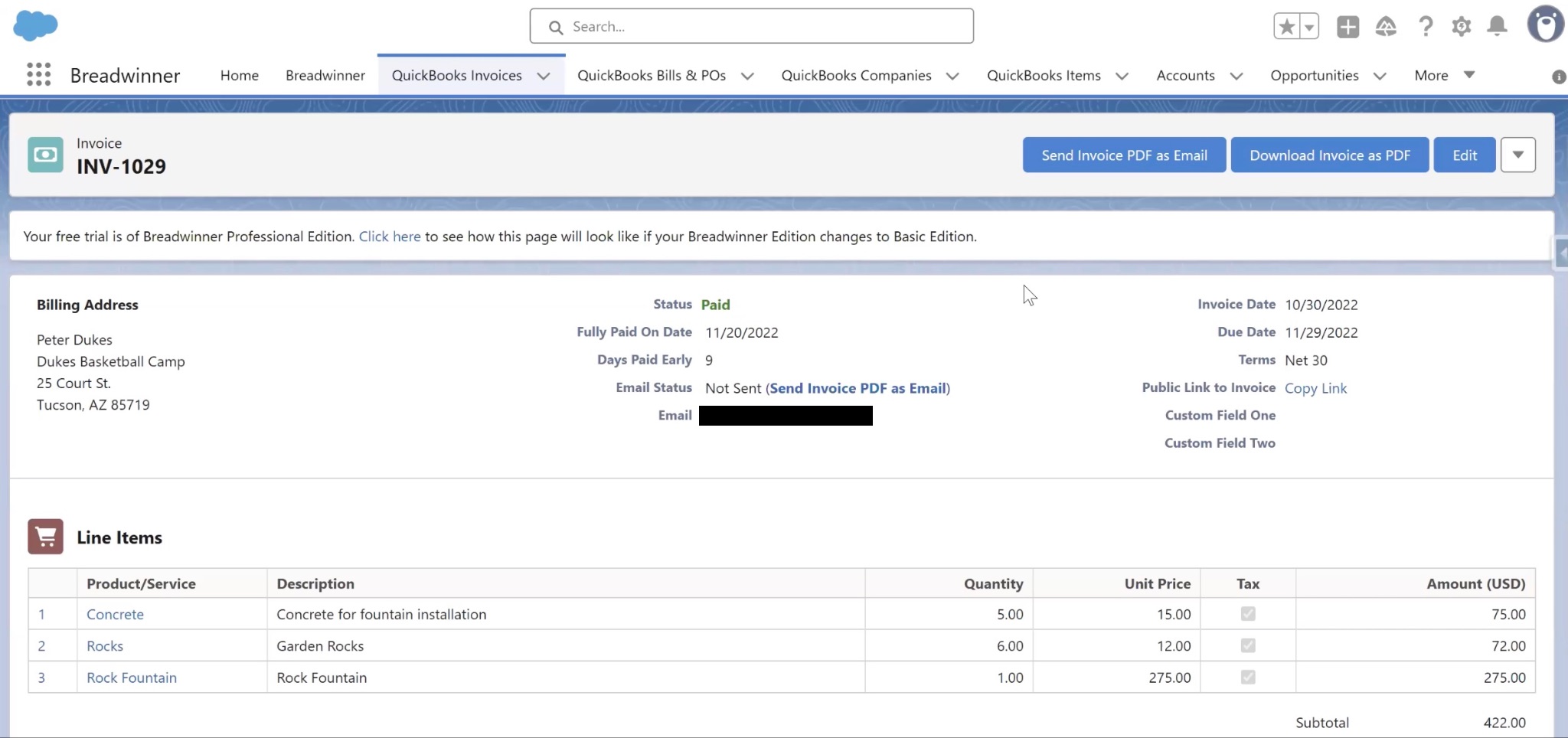Open the notifications bell
The width and height of the screenshot is (1568, 738).
(1497, 25)
